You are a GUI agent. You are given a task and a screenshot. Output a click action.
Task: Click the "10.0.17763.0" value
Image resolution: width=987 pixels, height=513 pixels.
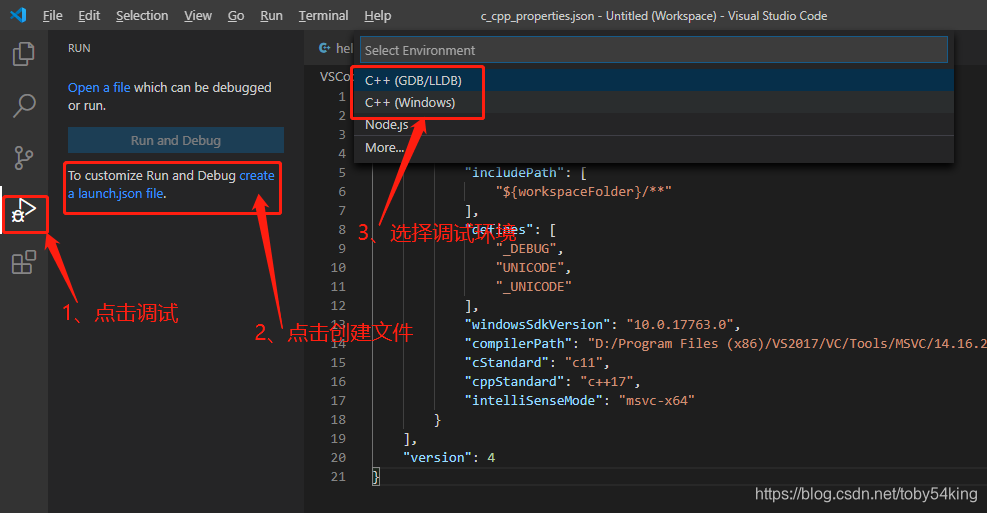[x=679, y=324]
